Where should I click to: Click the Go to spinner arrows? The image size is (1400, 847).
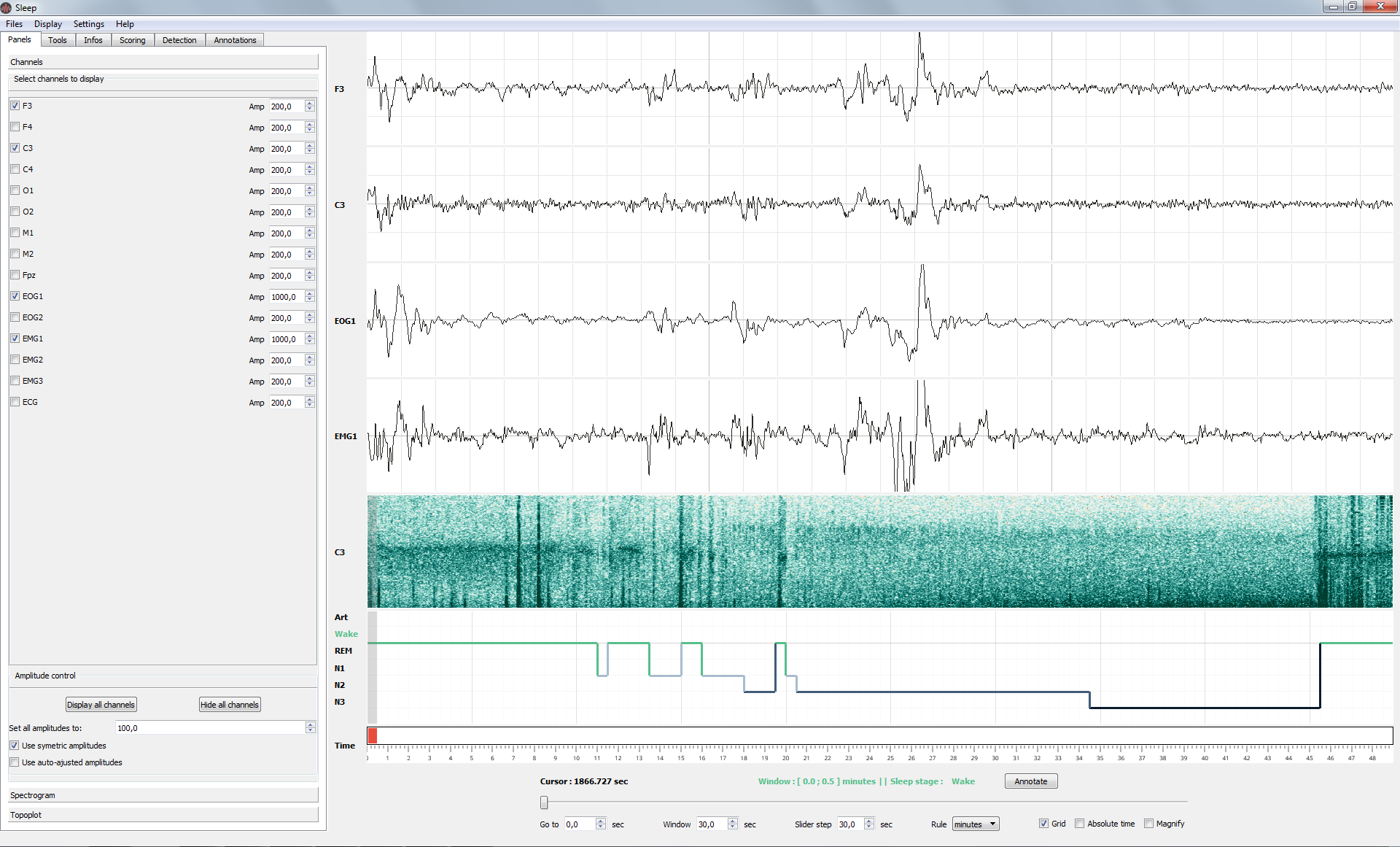[x=601, y=824]
